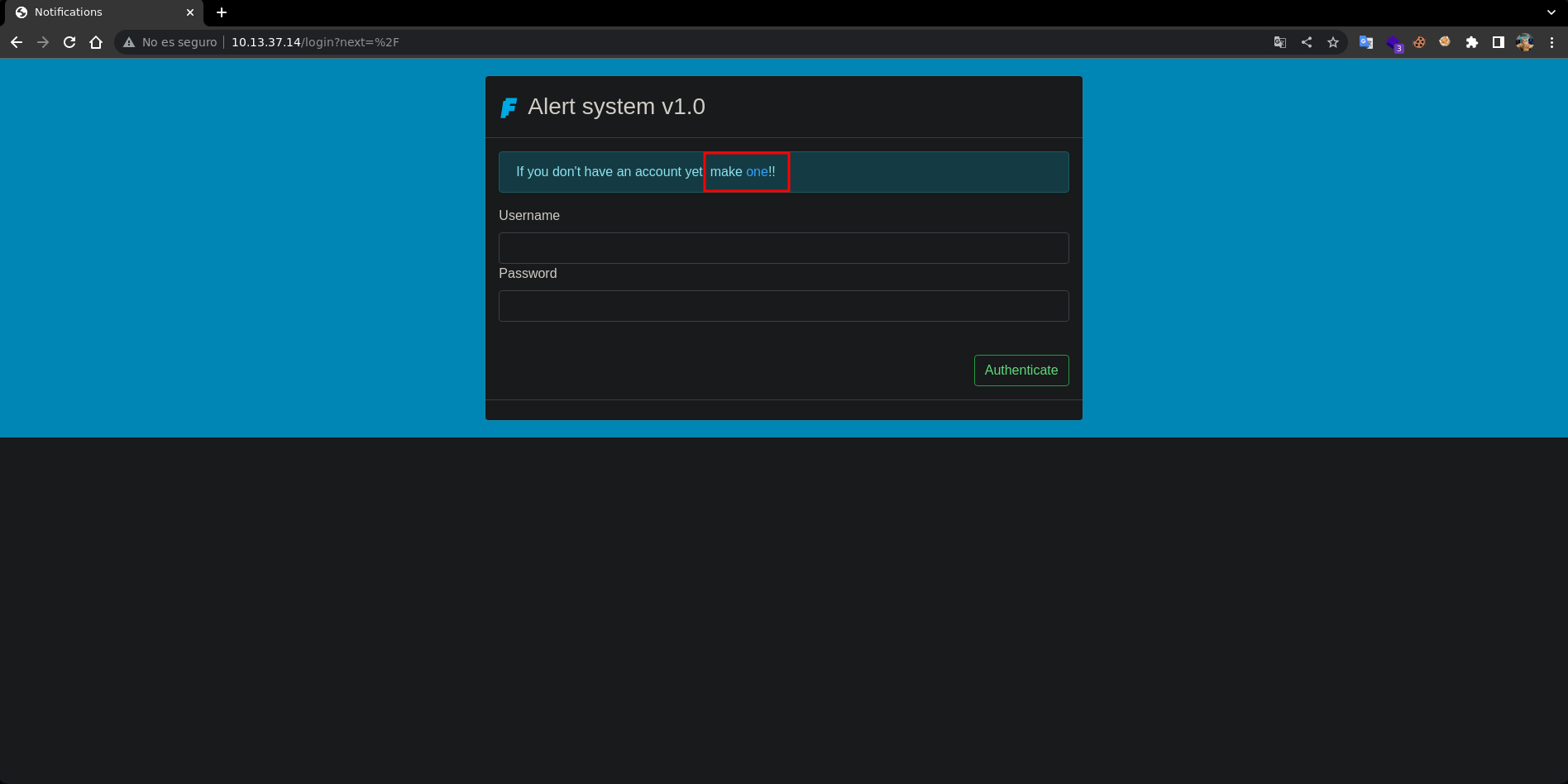Screen dimensions: 1568x784
Task: Click the browser forward arrow
Action: [43, 42]
